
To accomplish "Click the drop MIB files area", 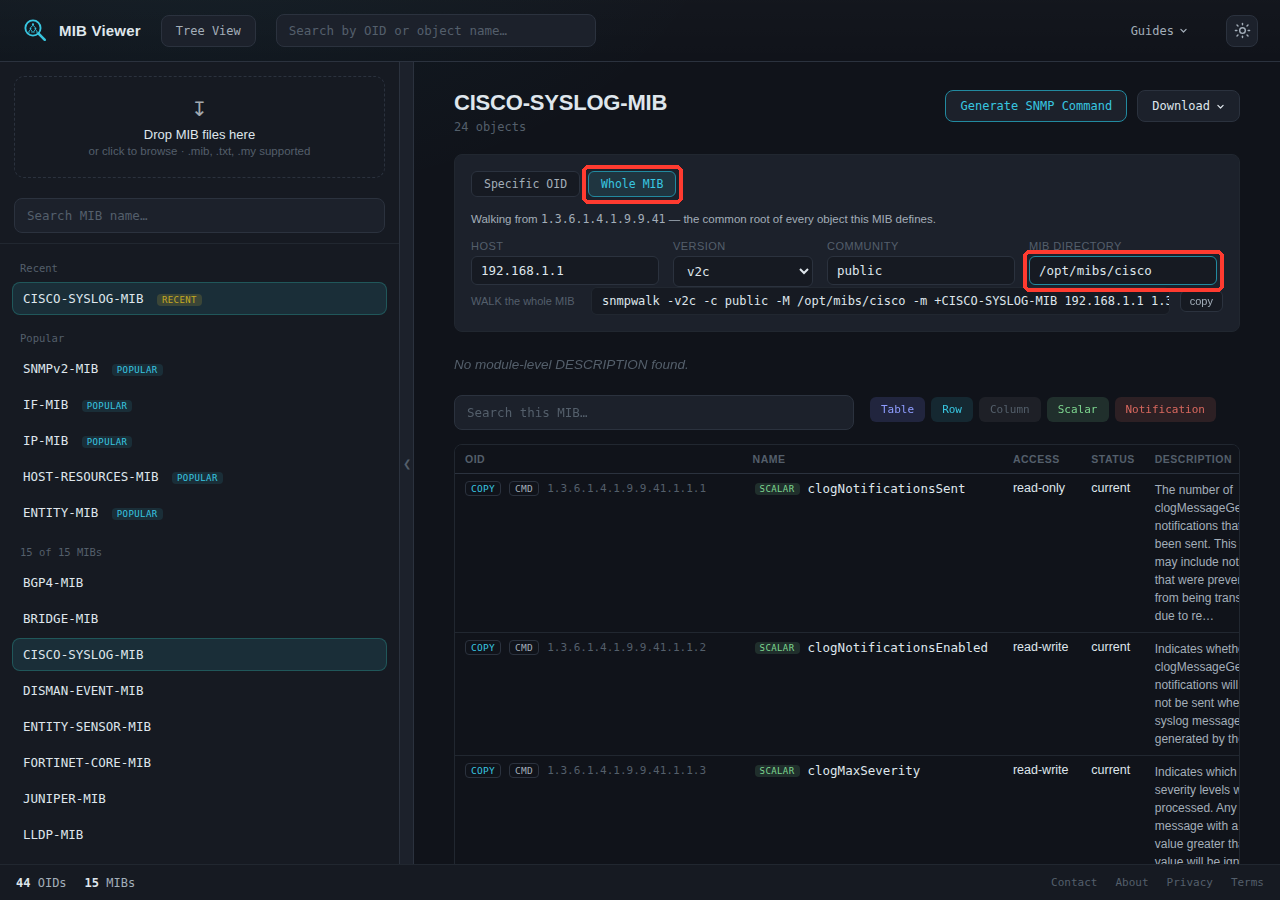I will tap(199, 128).
